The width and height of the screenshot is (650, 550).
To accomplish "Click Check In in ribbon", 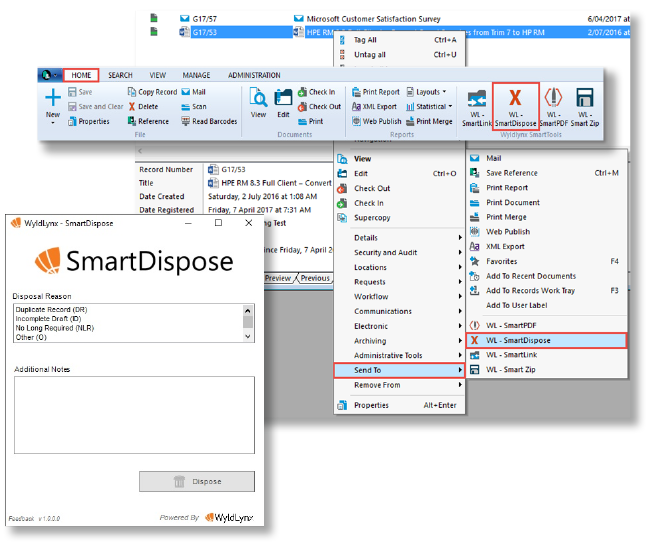I will coord(317,92).
